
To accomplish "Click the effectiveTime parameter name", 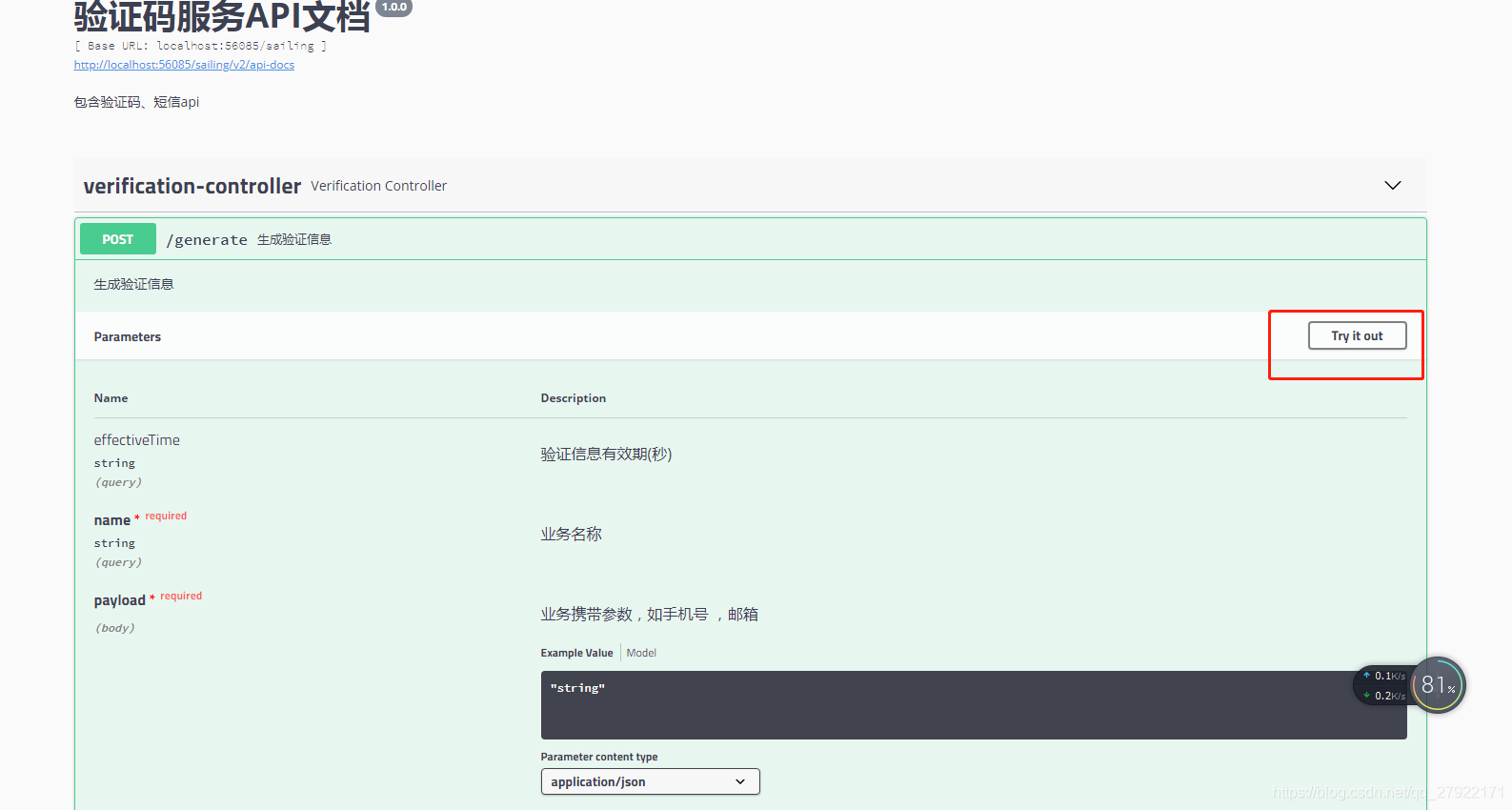I will pyautogui.click(x=136, y=440).
